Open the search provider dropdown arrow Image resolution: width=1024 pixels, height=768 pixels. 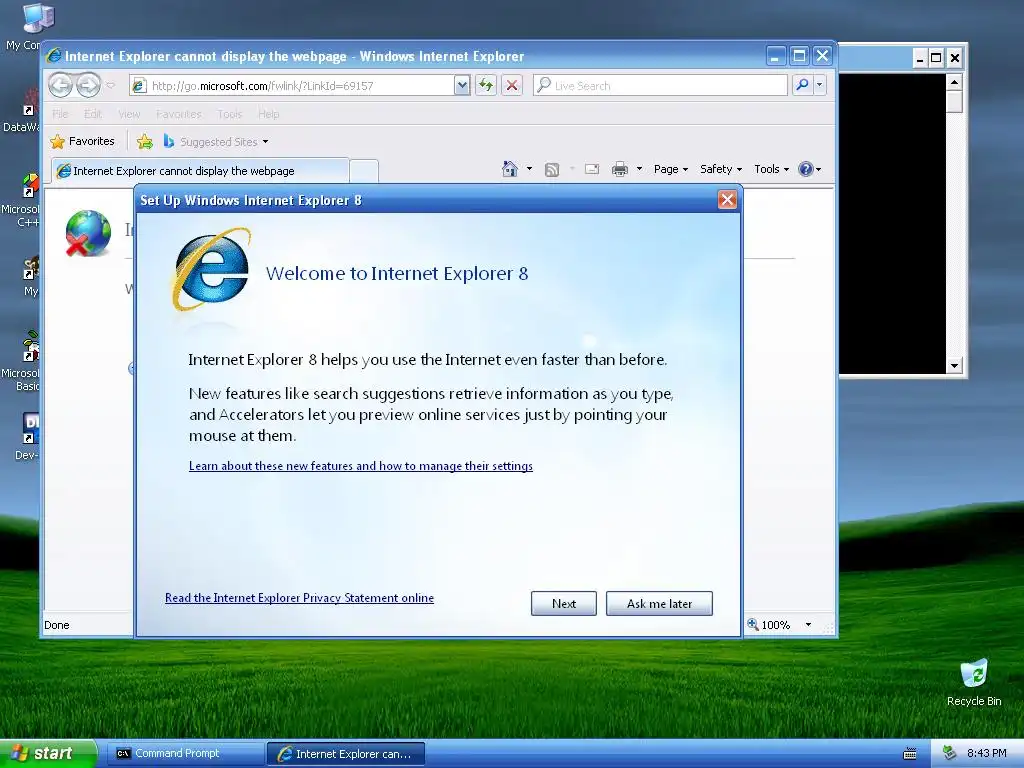pyautogui.click(x=820, y=85)
